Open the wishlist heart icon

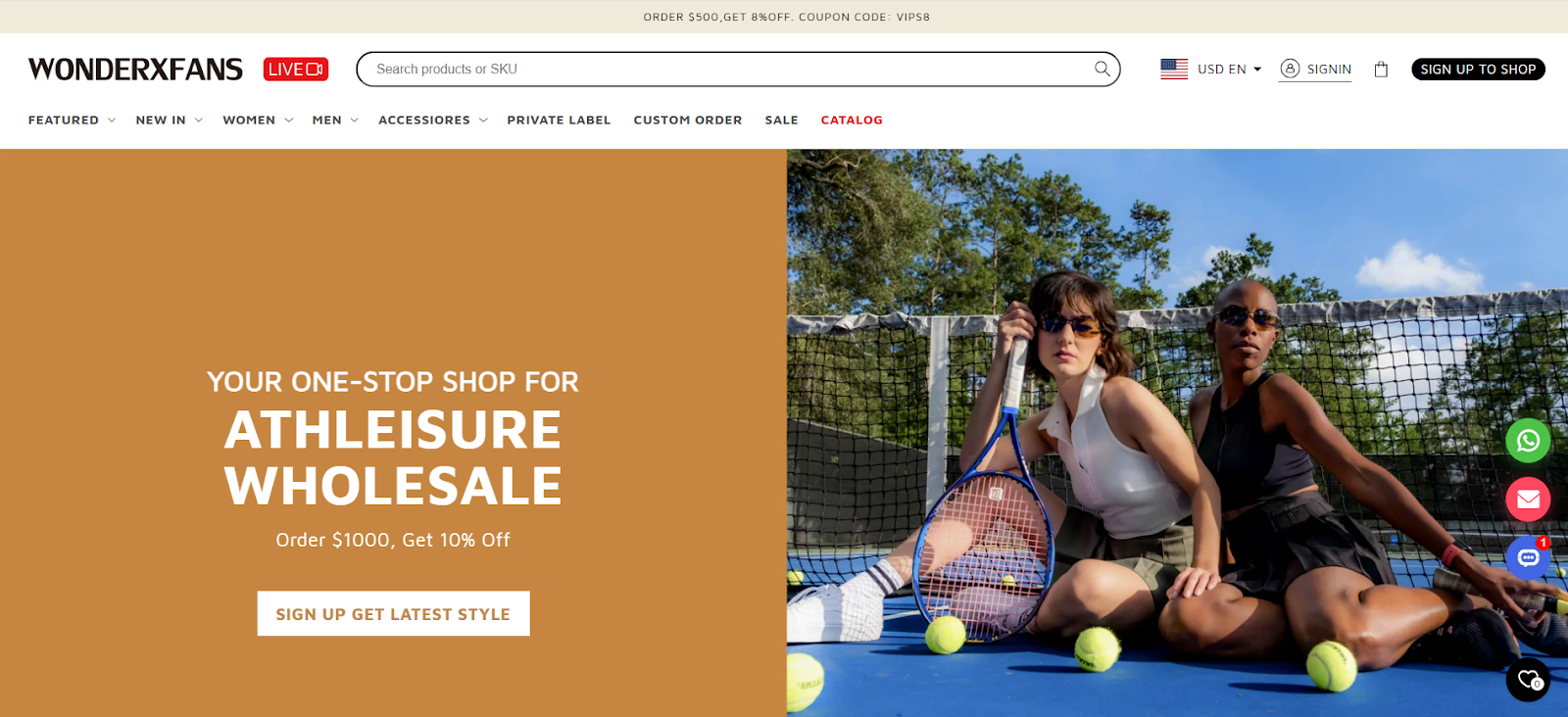coord(1528,679)
